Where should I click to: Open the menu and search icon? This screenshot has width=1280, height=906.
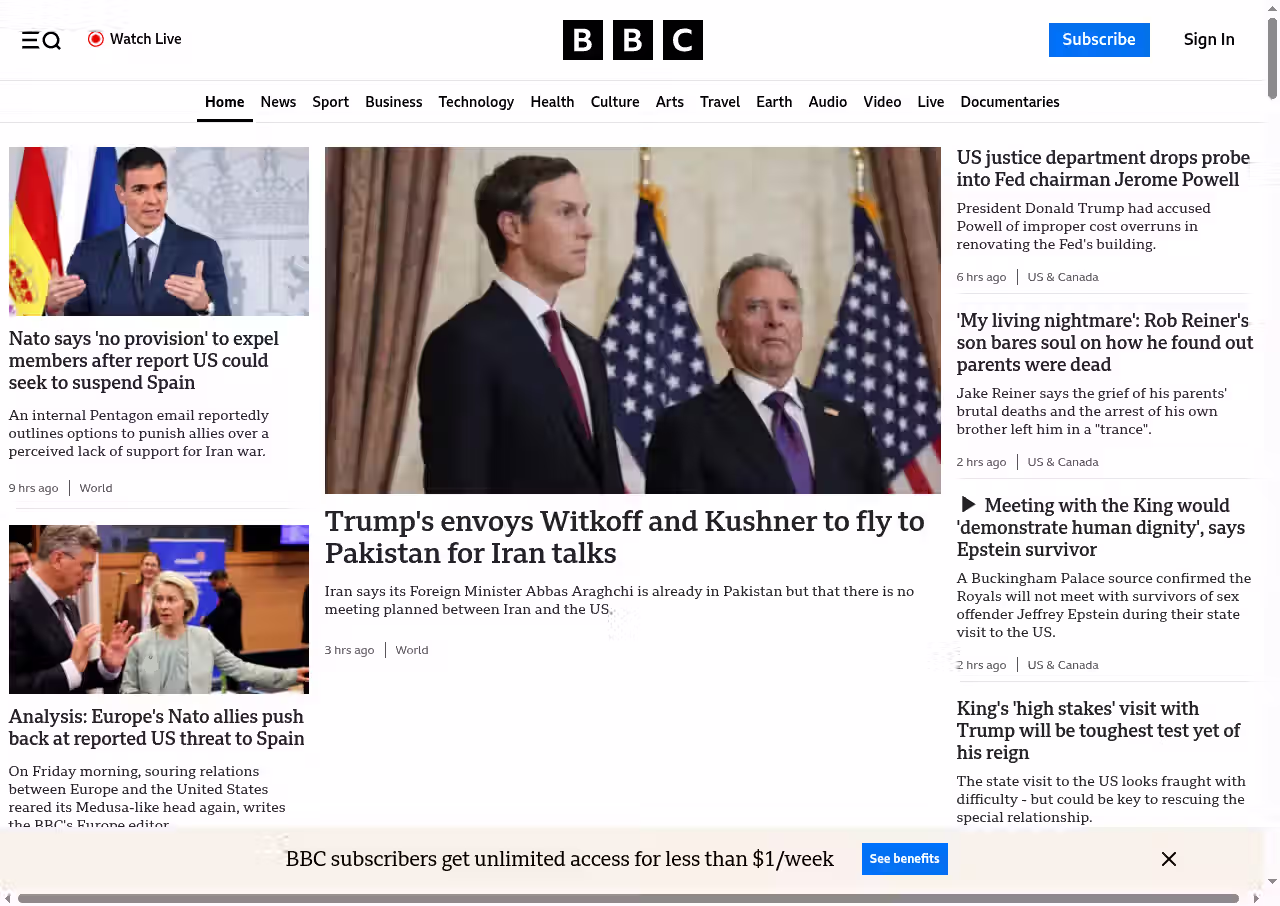(x=41, y=40)
